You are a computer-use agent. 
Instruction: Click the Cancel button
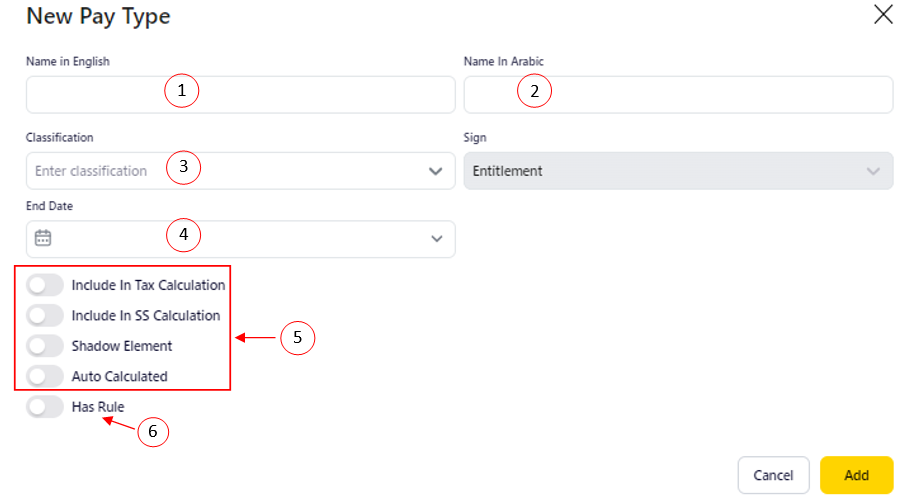pyautogui.click(x=773, y=475)
